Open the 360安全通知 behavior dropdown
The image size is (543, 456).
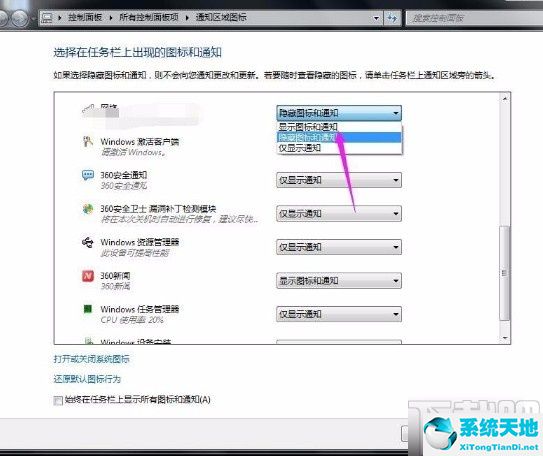click(x=339, y=180)
